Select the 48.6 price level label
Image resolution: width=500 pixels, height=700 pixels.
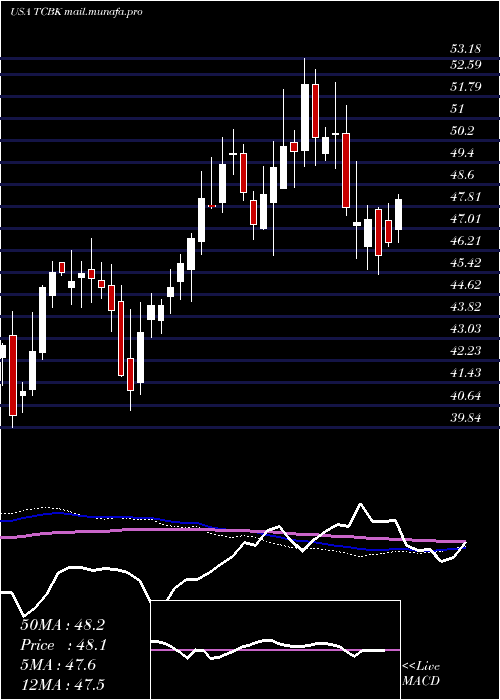[x=462, y=175]
